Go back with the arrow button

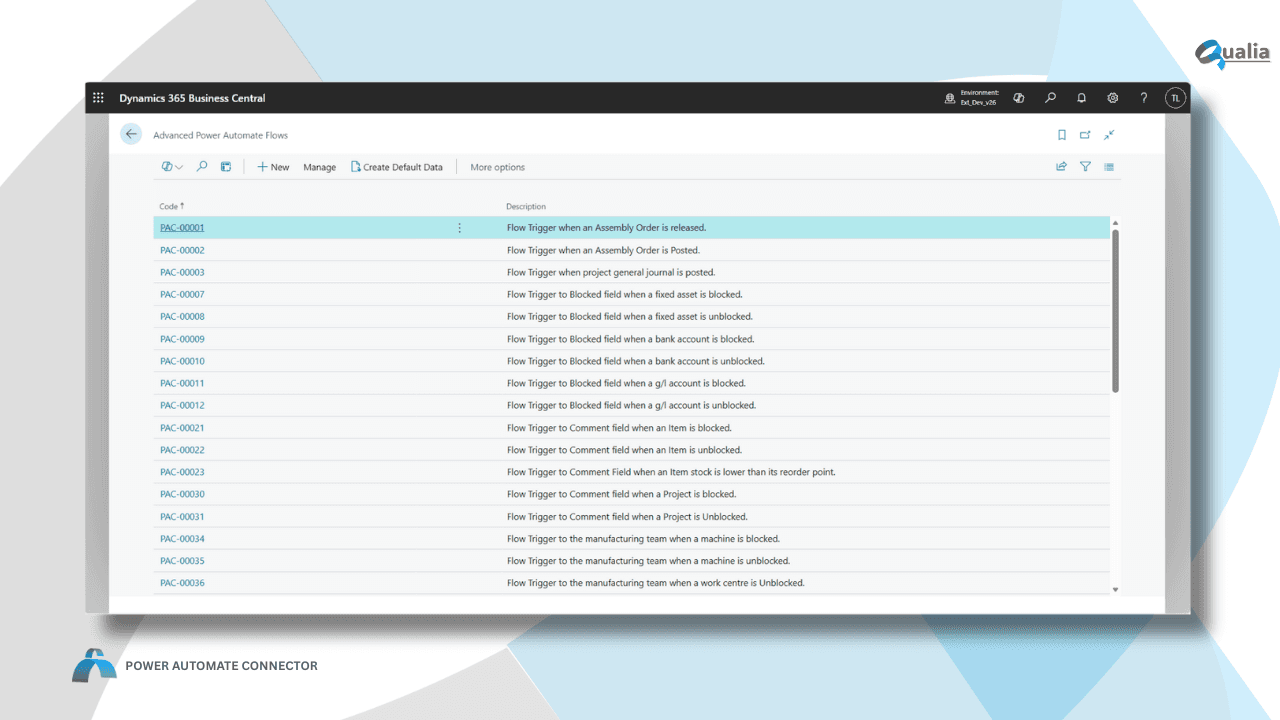click(x=131, y=134)
